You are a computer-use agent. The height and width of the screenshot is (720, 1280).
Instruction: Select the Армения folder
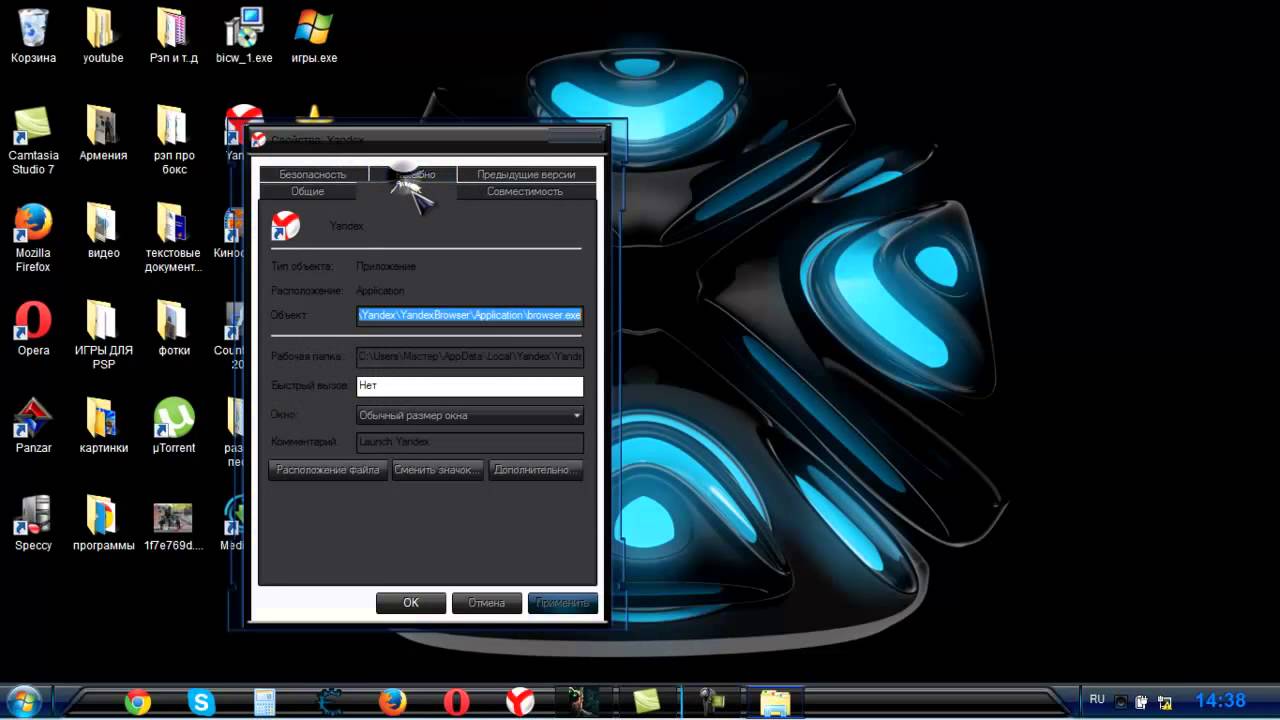103,134
